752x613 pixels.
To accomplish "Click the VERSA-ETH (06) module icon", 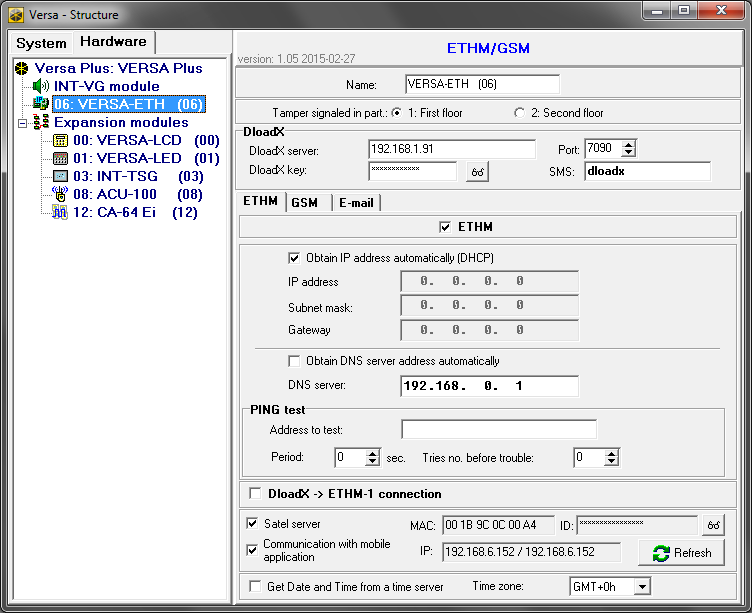I will 41,104.
